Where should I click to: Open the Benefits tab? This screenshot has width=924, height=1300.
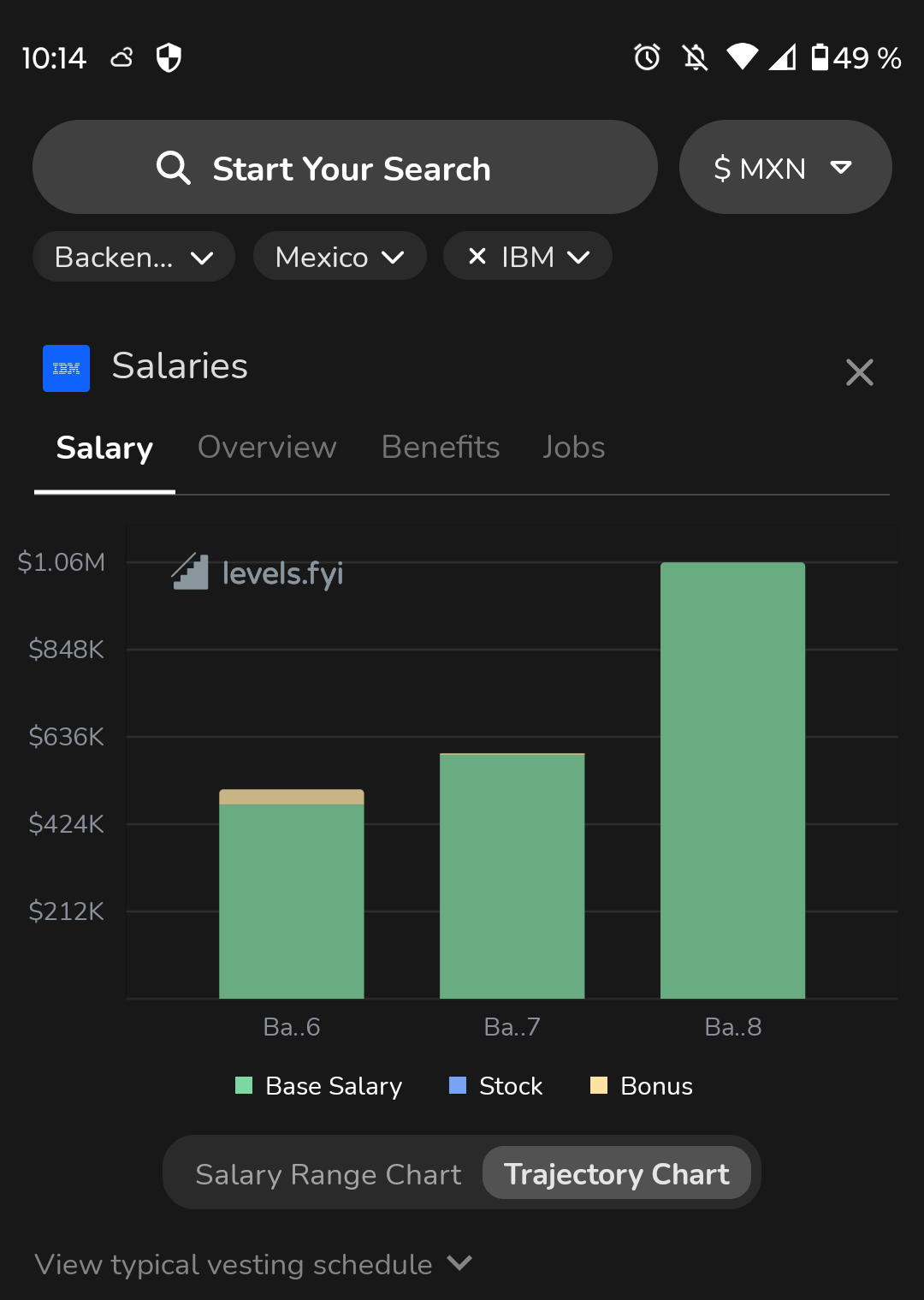(x=440, y=447)
